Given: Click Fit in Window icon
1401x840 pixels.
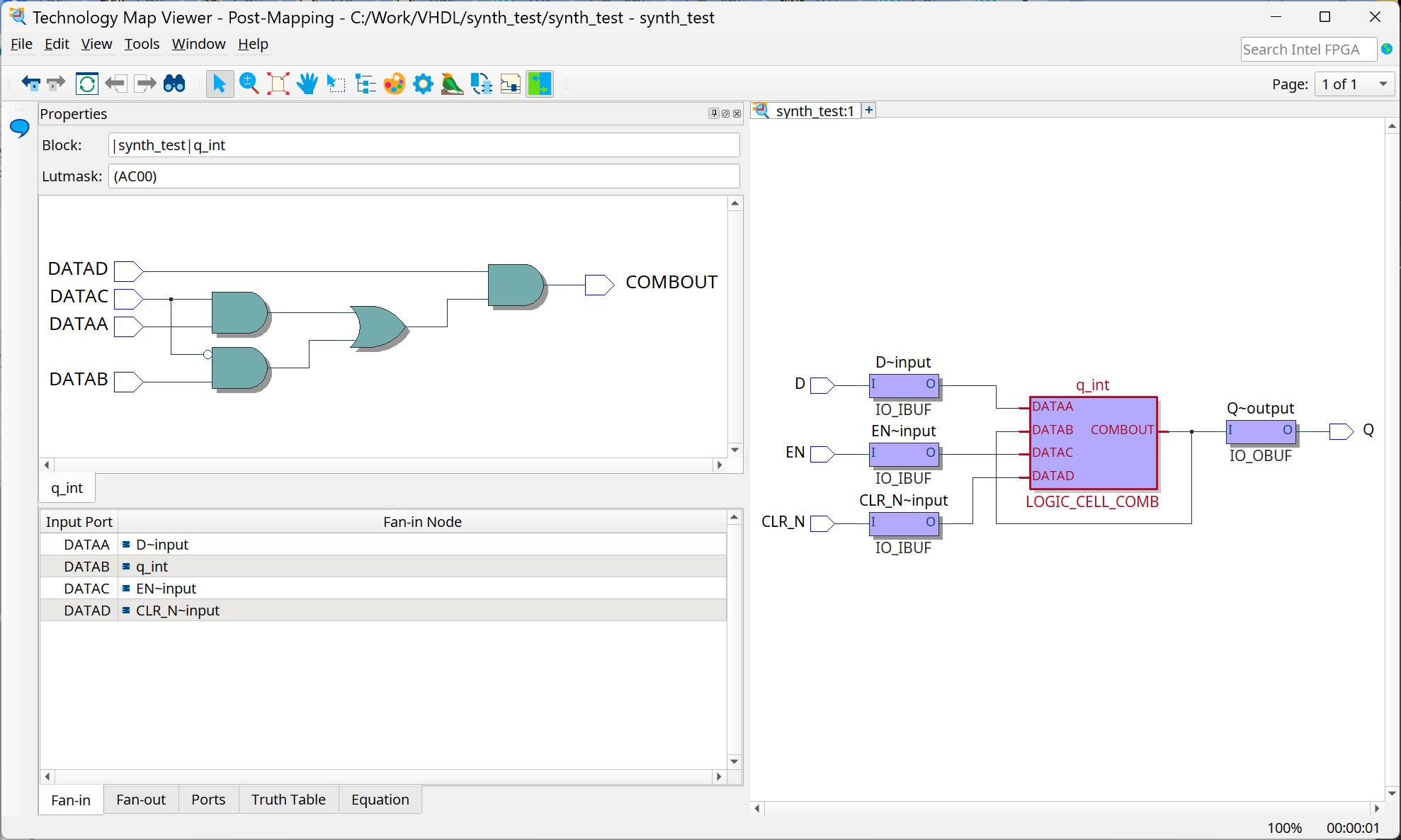Looking at the screenshot, I should [x=278, y=84].
